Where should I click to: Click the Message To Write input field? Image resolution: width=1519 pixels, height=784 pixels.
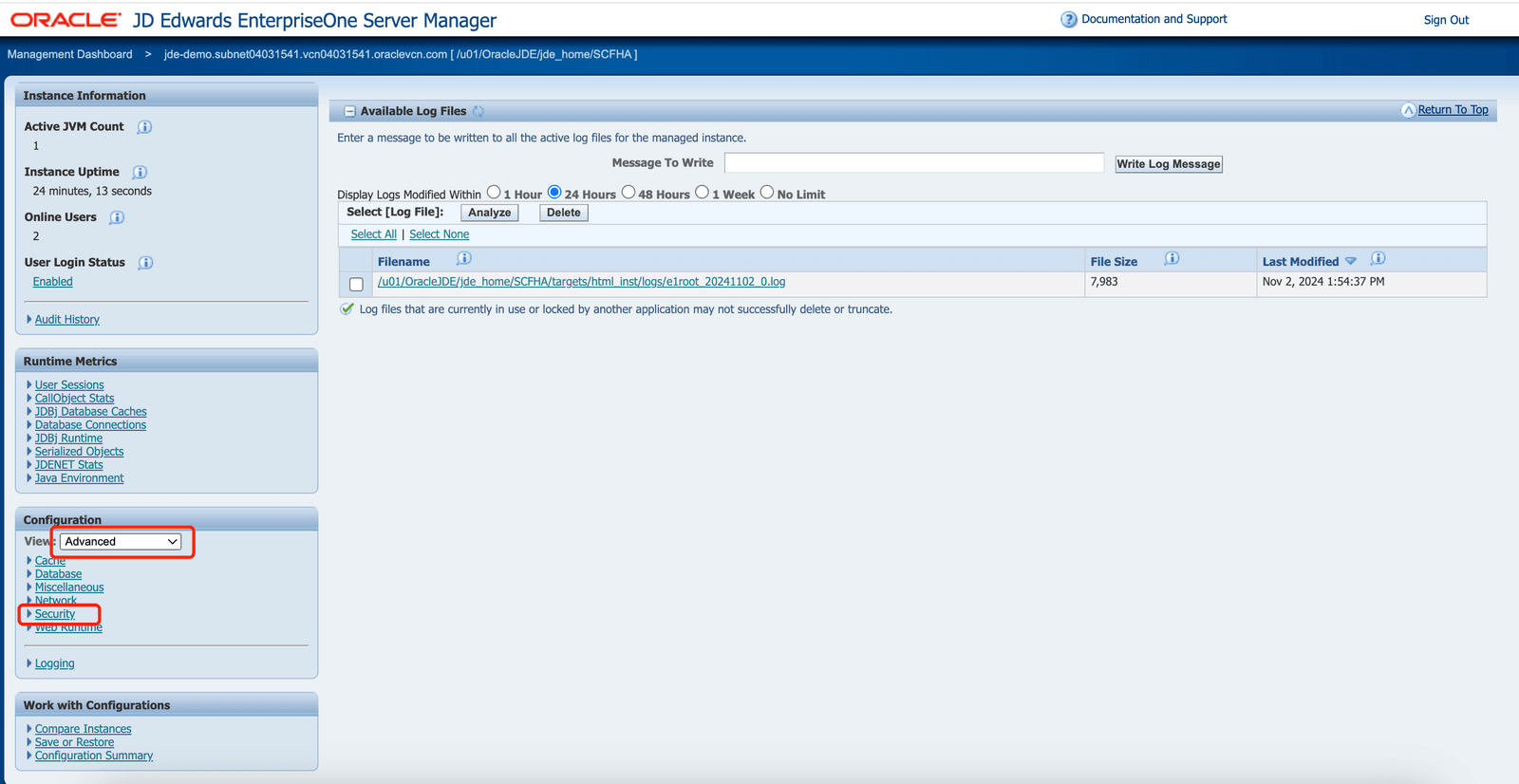pyautogui.click(x=914, y=163)
